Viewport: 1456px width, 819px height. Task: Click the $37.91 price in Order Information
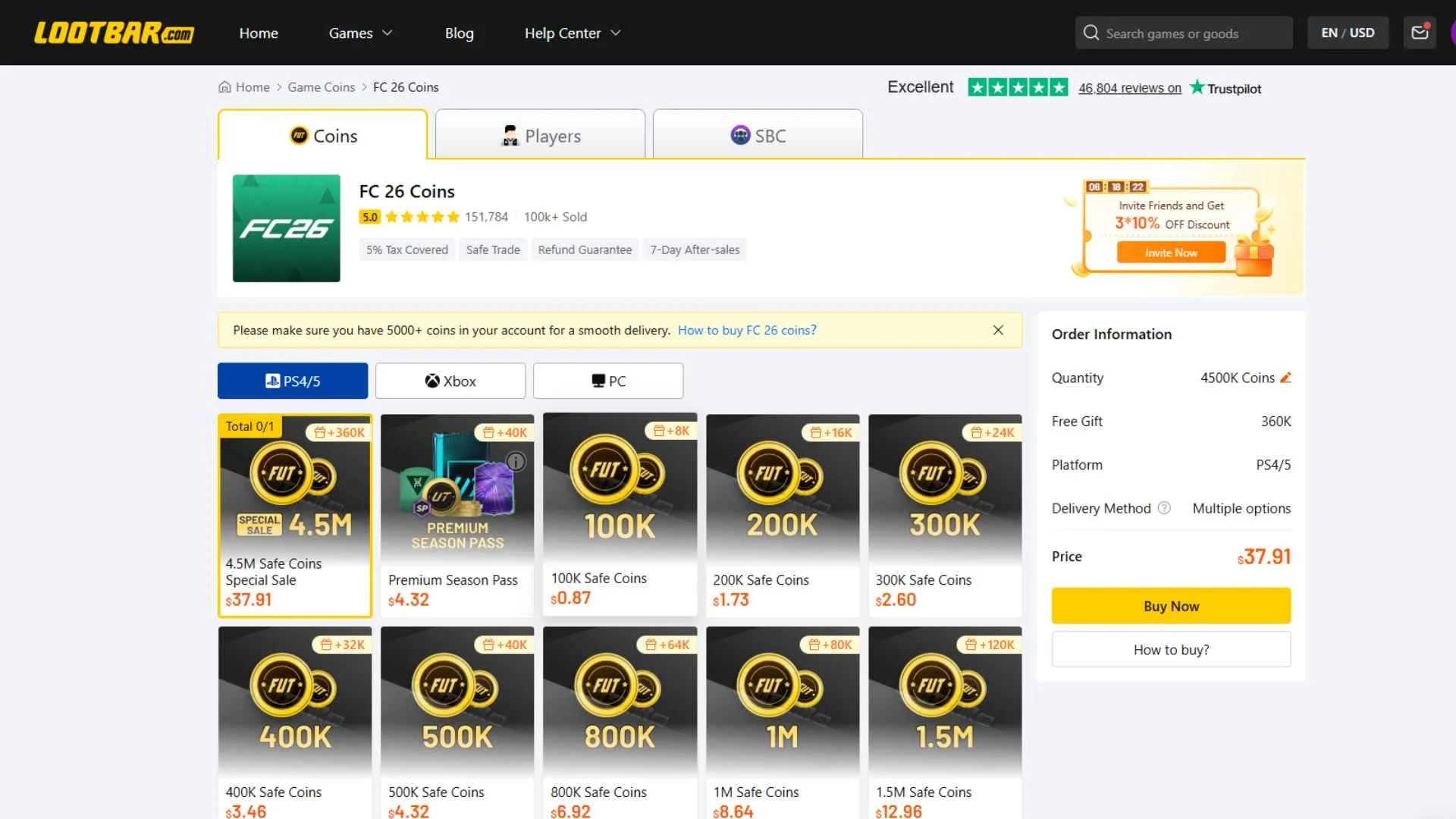1263,557
